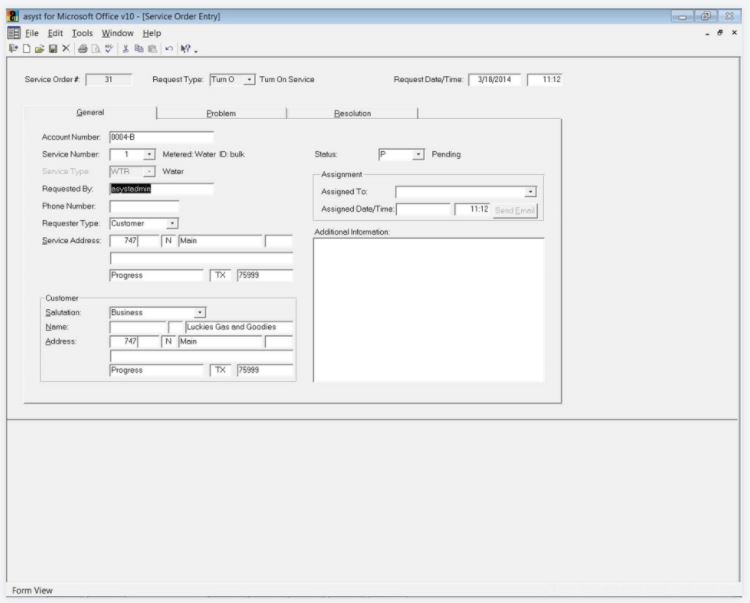750x603 pixels.
Task: Click Customer Address zip 75999 field
Action: click(265, 370)
